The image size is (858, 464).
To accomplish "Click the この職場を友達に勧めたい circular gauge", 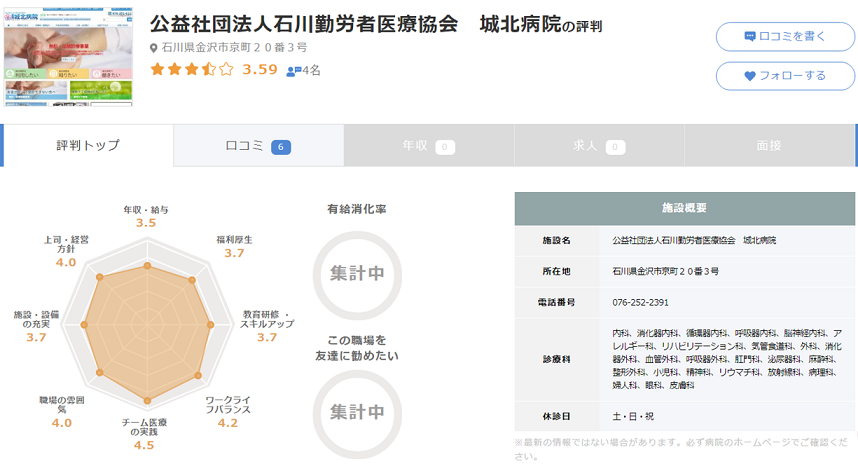I will click(357, 411).
